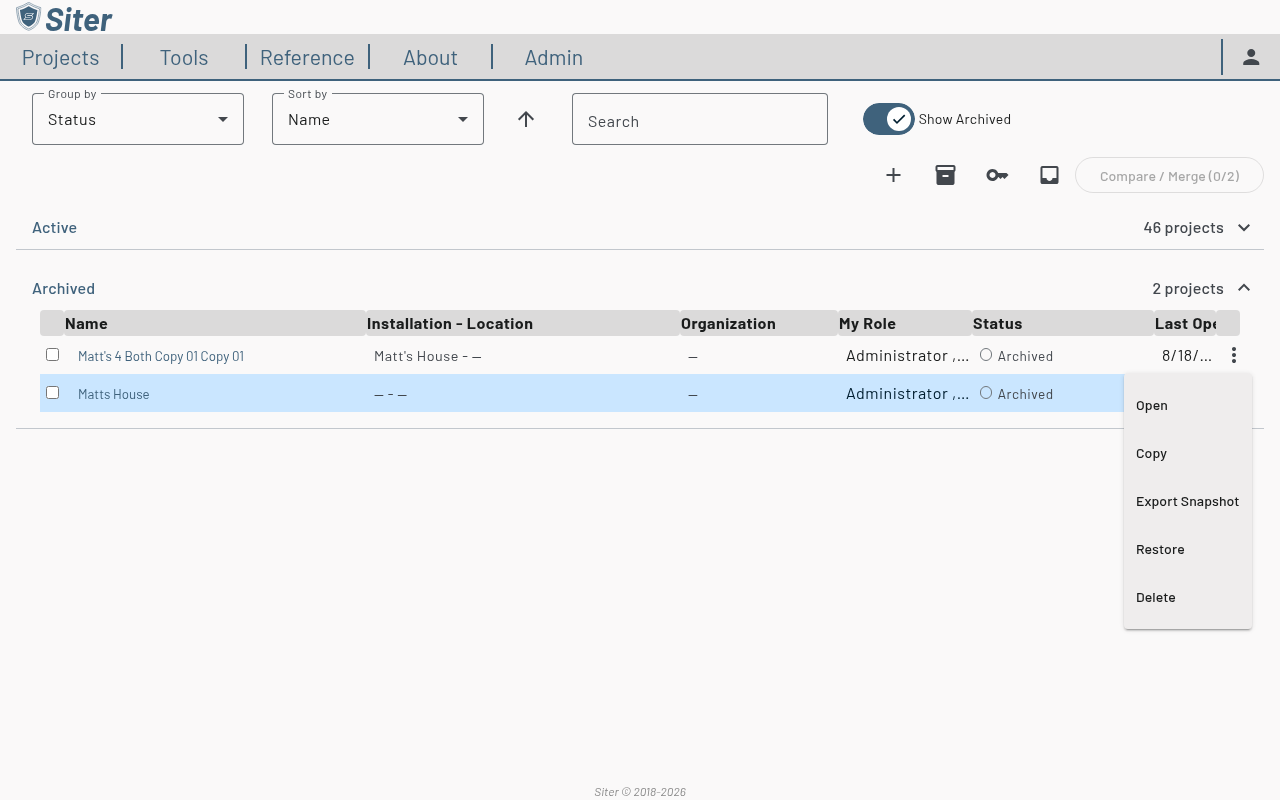Image resolution: width=1280 pixels, height=800 pixels.
Task: Select Restore in the context menu
Action: tap(1188, 549)
